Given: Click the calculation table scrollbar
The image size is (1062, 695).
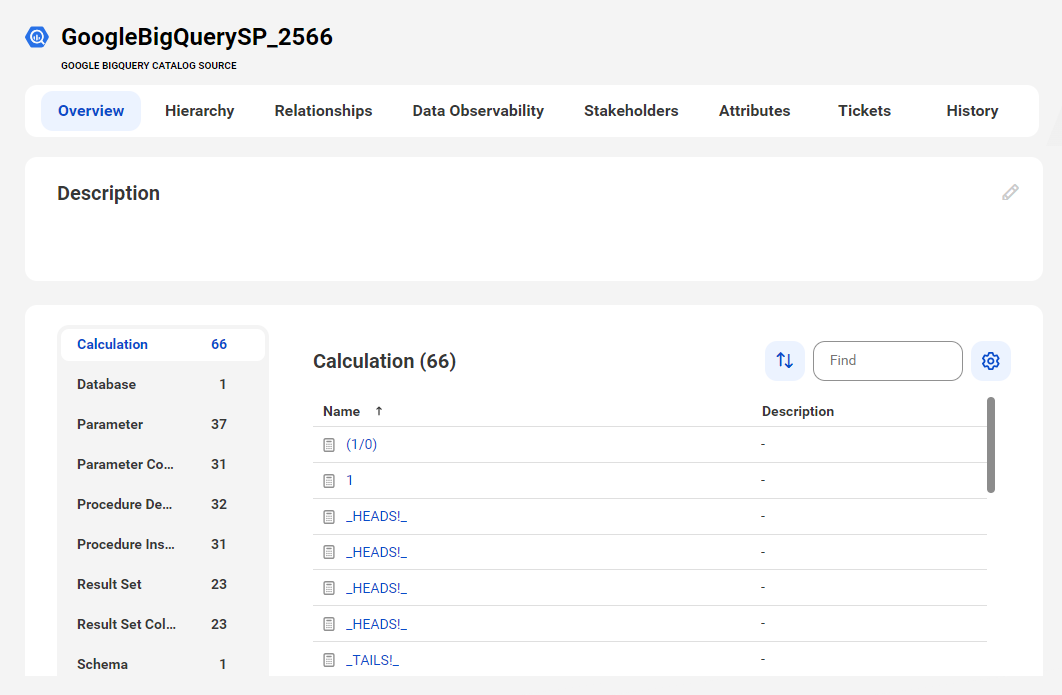Looking at the screenshot, I should [991, 445].
